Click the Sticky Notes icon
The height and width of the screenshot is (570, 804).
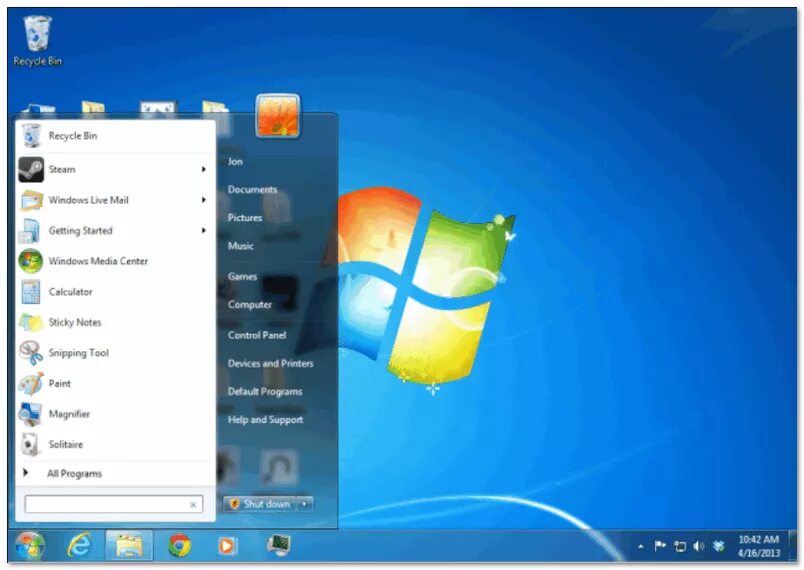(x=31, y=322)
